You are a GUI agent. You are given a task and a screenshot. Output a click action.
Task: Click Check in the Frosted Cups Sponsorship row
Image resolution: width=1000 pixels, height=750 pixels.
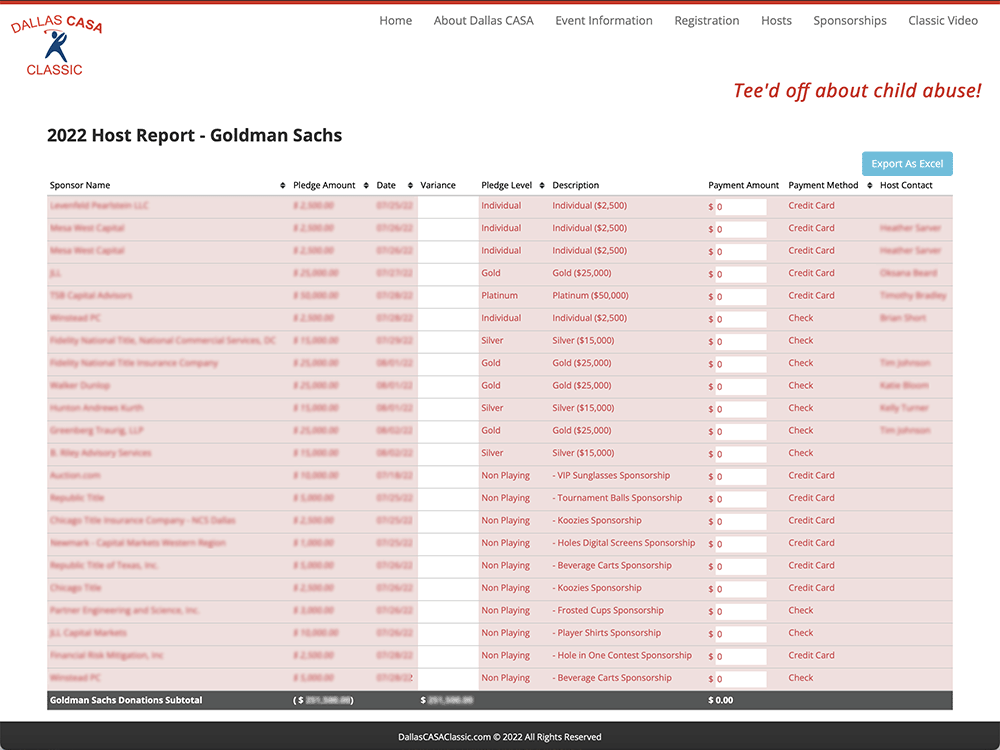pyautogui.click(x=800, y=610)
